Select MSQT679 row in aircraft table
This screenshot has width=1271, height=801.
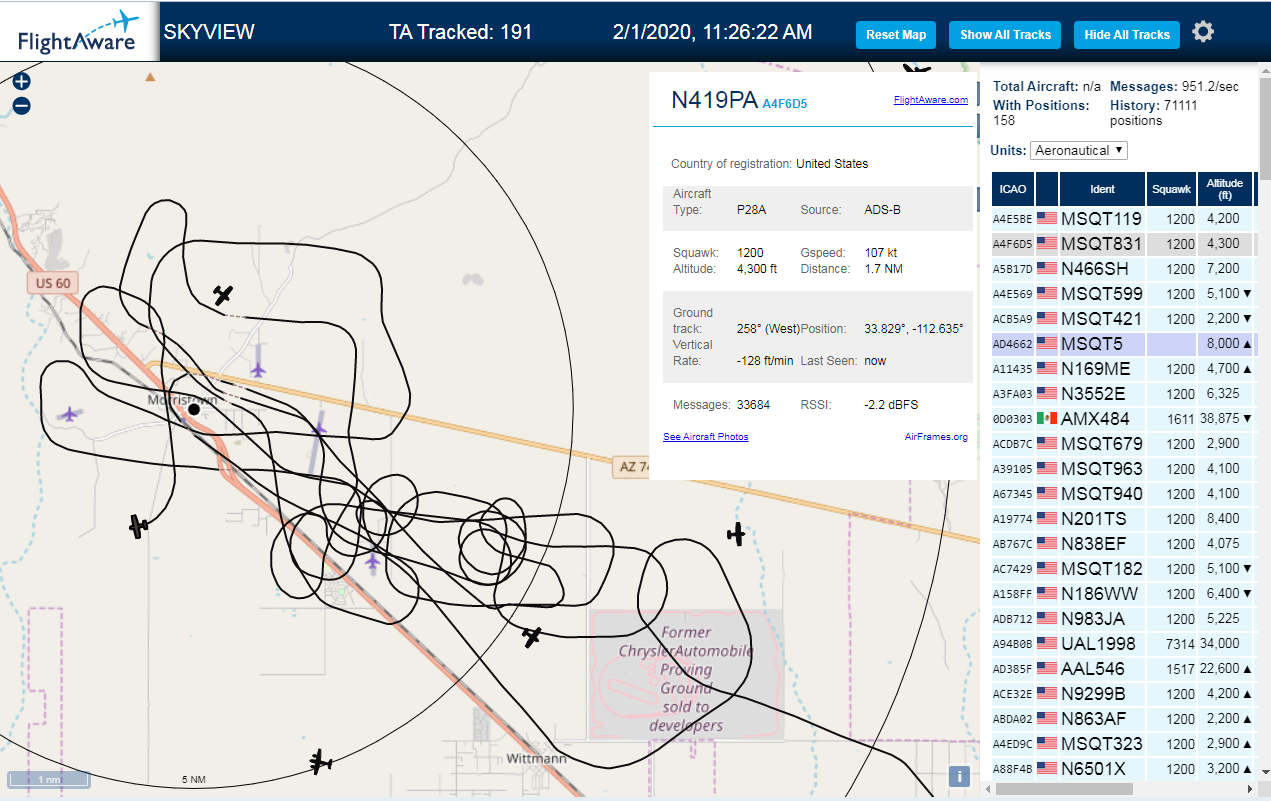tap(1123, 443)
